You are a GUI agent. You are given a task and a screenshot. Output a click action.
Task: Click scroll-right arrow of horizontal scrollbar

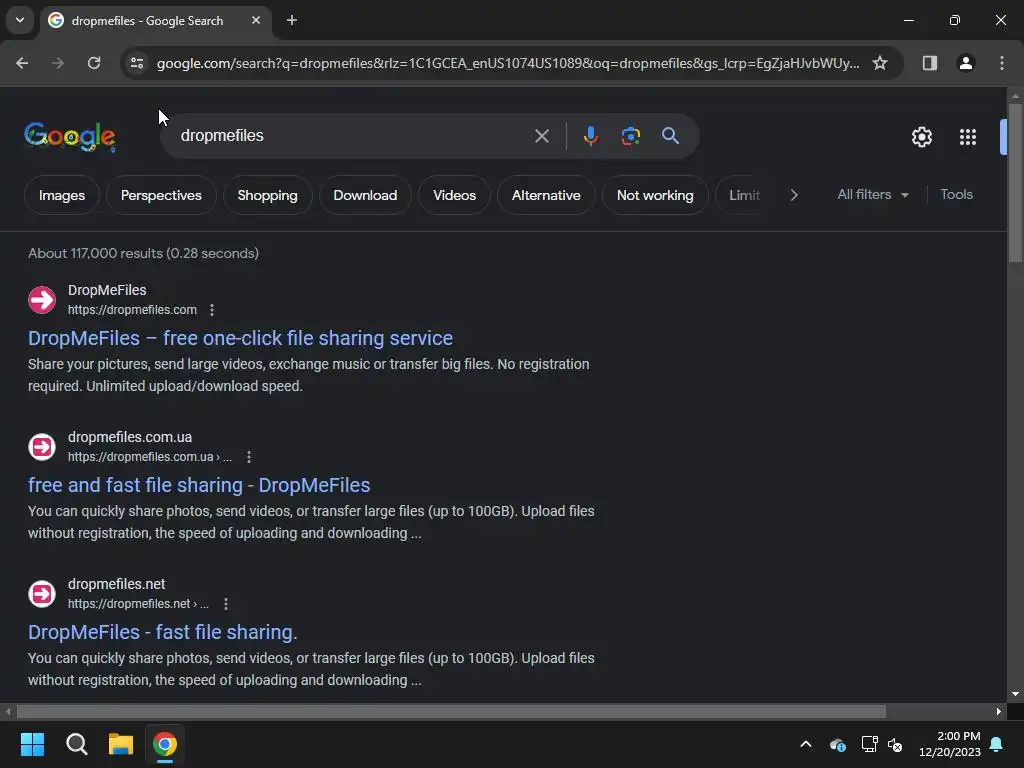tap(999, 711)
